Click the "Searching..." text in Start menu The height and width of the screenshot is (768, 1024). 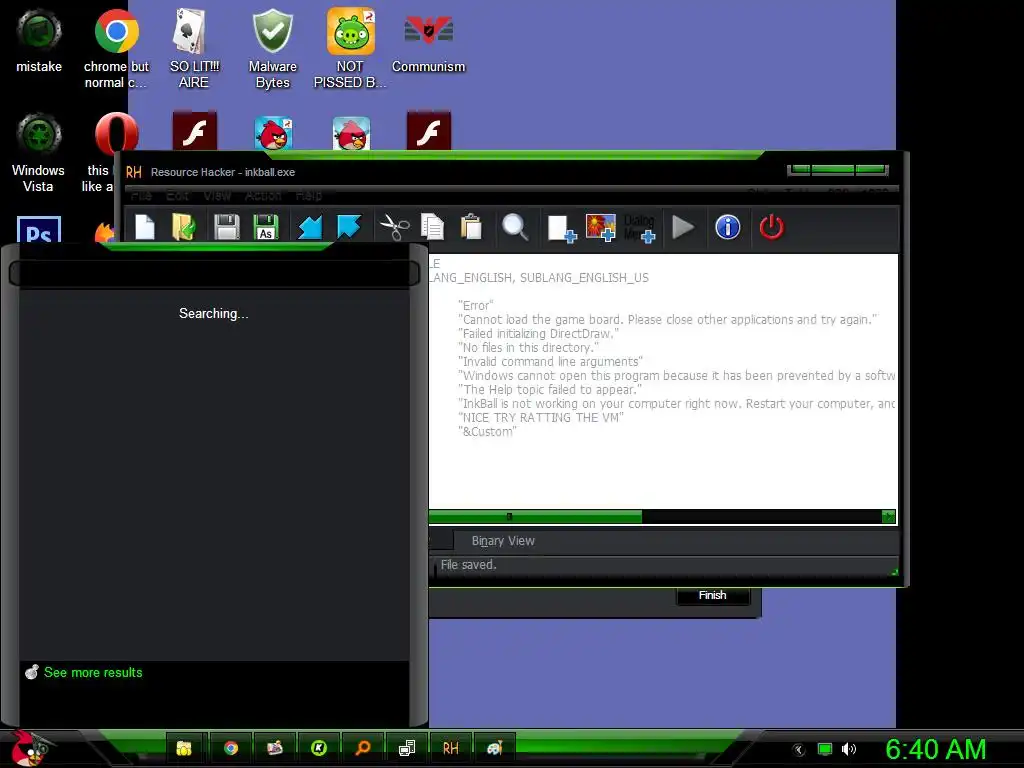pyautogui.click(x=214, y=313)
